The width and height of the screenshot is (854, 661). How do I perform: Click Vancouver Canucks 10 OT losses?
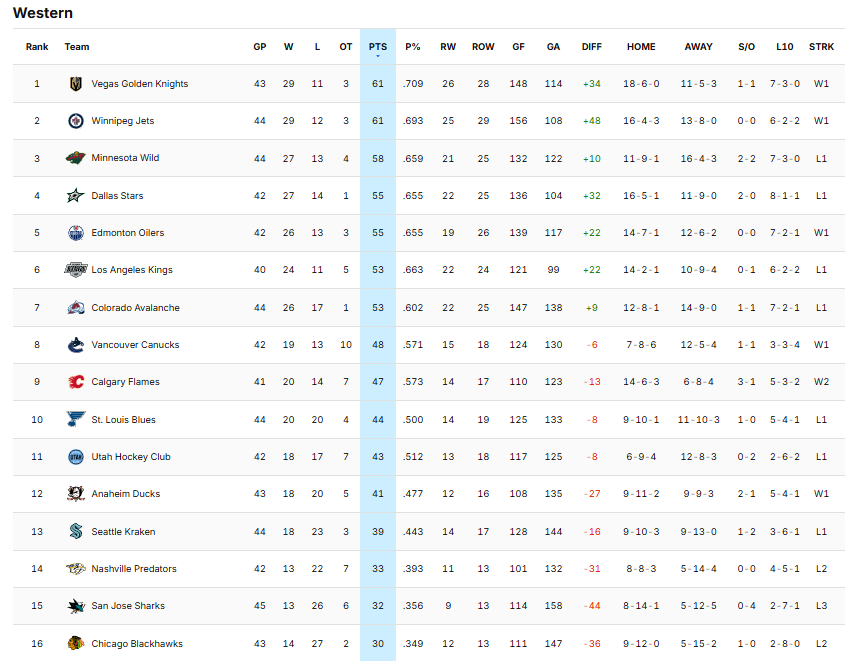pyautogui.click(x=346, y=345)
